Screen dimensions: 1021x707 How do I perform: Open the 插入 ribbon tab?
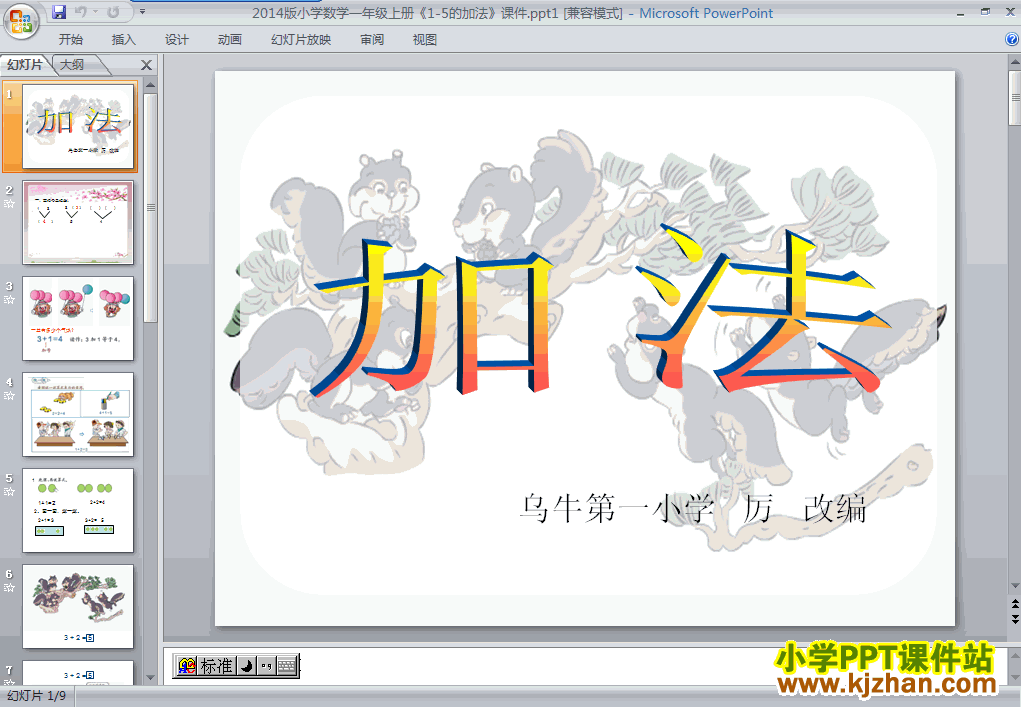(124, 40)
